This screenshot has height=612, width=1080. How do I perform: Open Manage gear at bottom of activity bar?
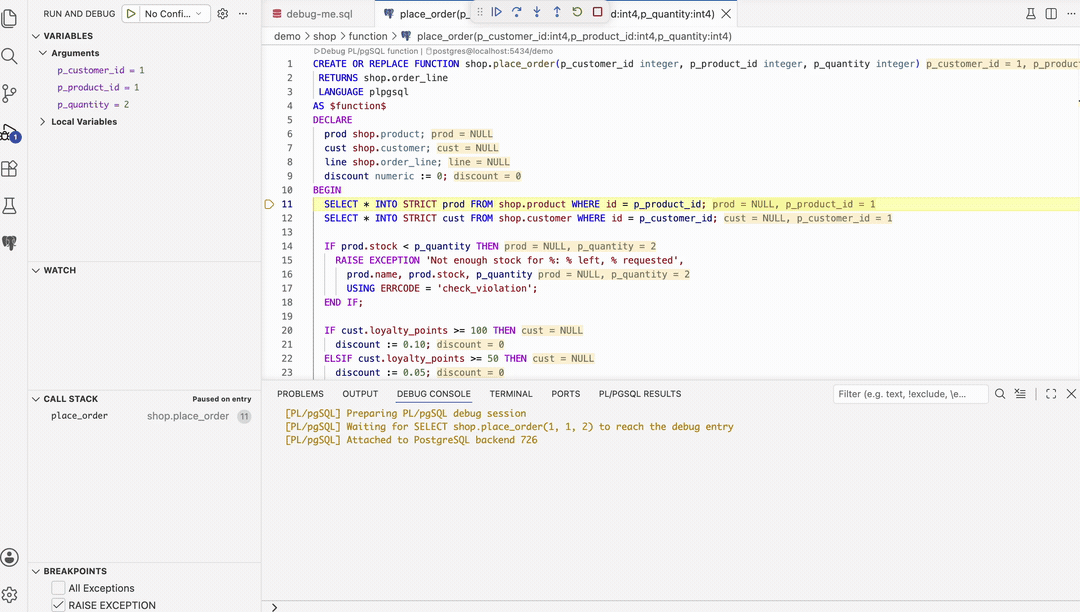[x=10, y=594]
